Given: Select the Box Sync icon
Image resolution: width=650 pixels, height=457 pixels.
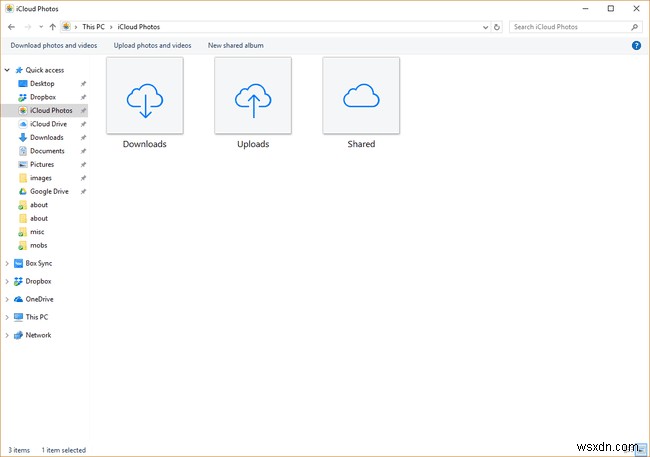Looking at the screenshot, I should click(18, 263).
